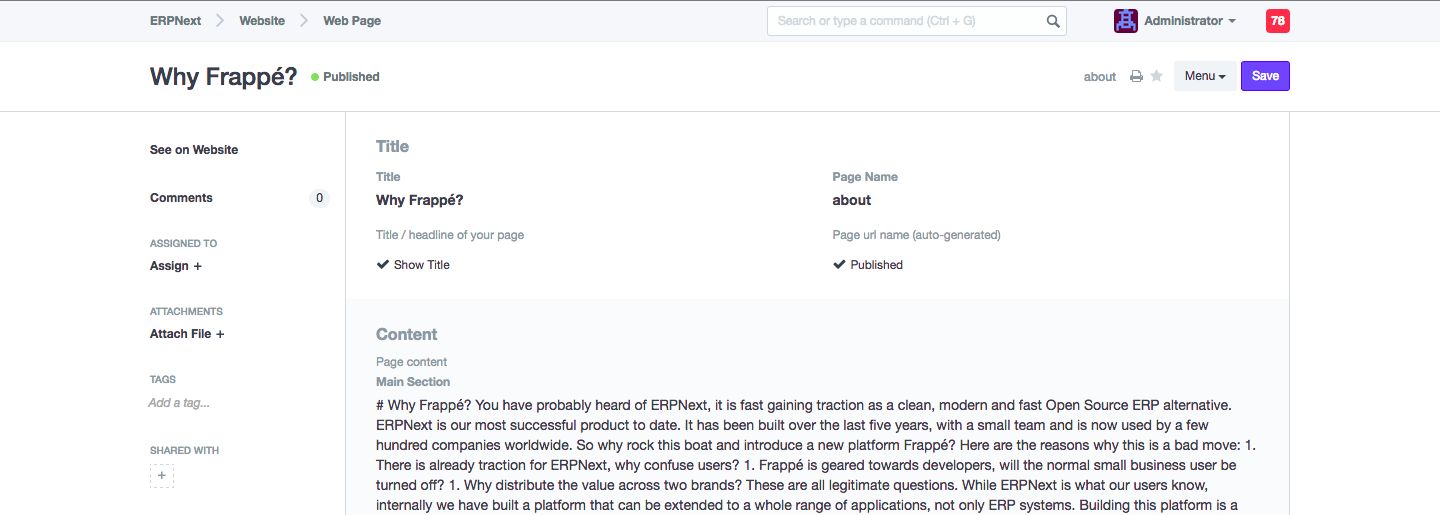
Task: Click the search magnifier icon
Action: (1053, 21)
